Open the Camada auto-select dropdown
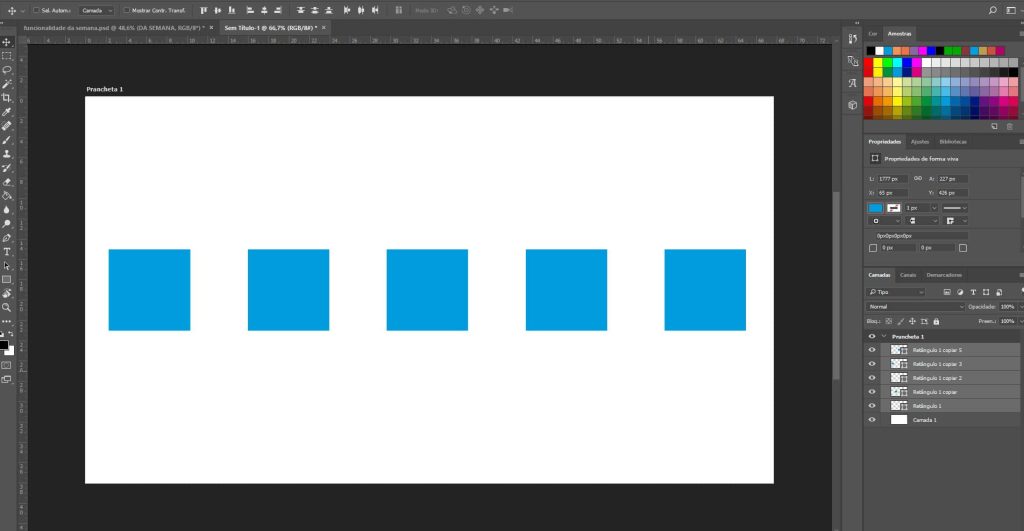1024x531 pixels. [x=97, y=10]
